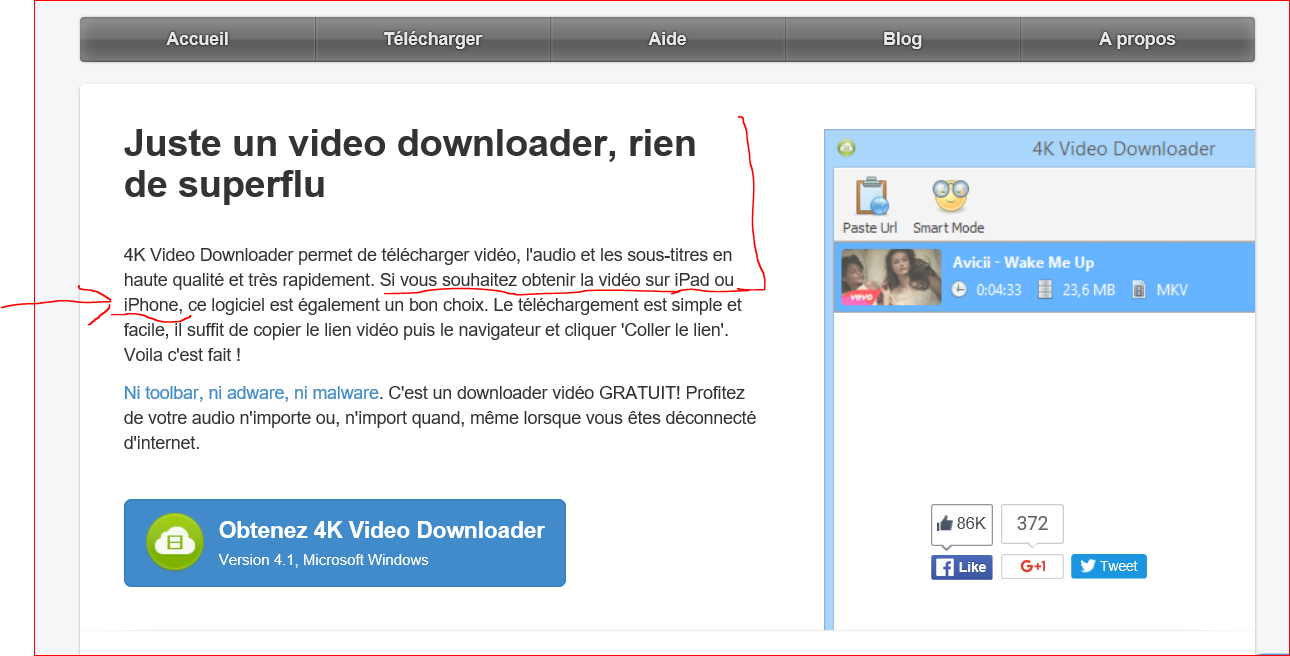Click the Facebook Like button
The image size is (1290, 656).
point(962,567)
